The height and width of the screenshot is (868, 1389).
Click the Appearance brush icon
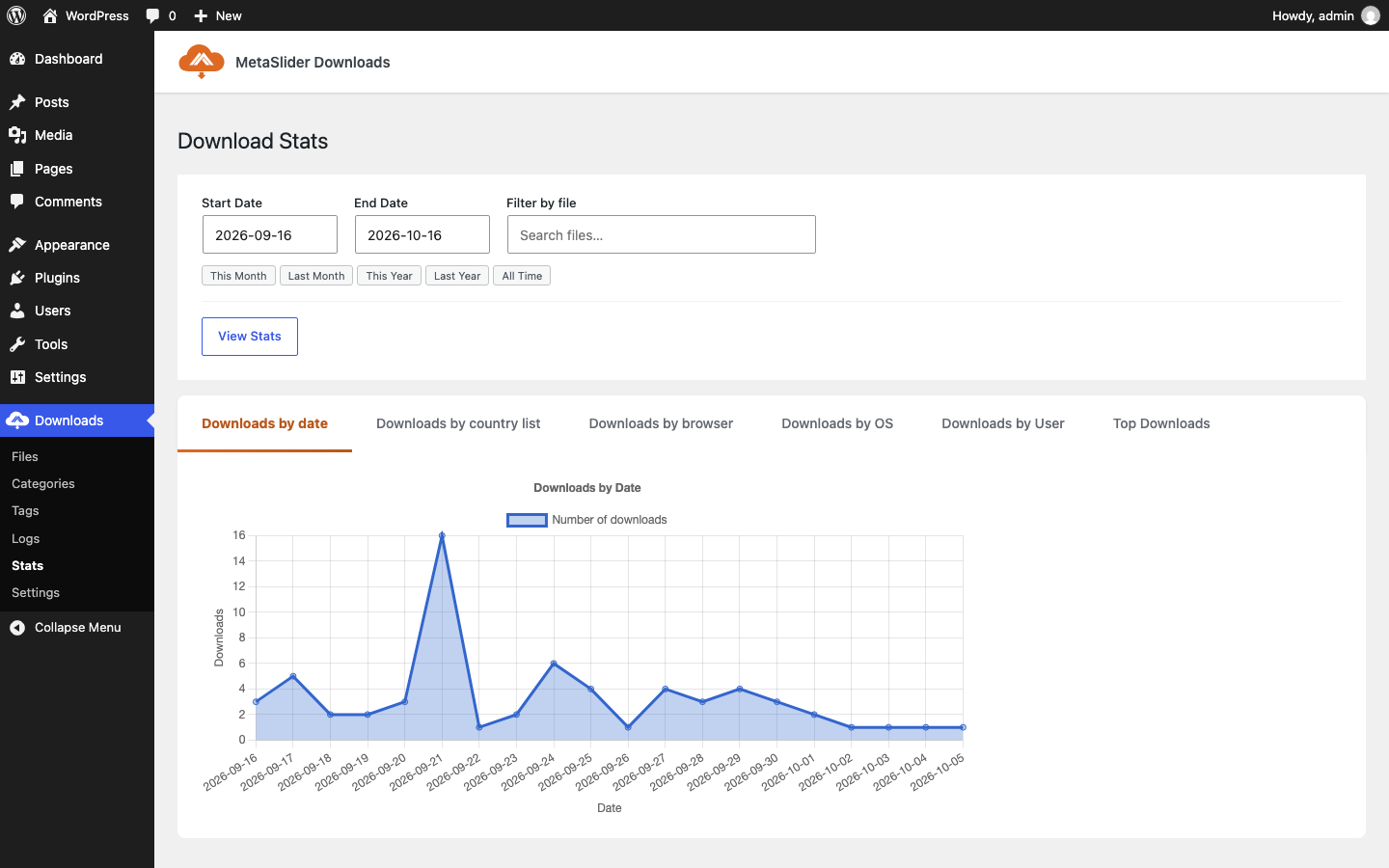tap(17, 245)
